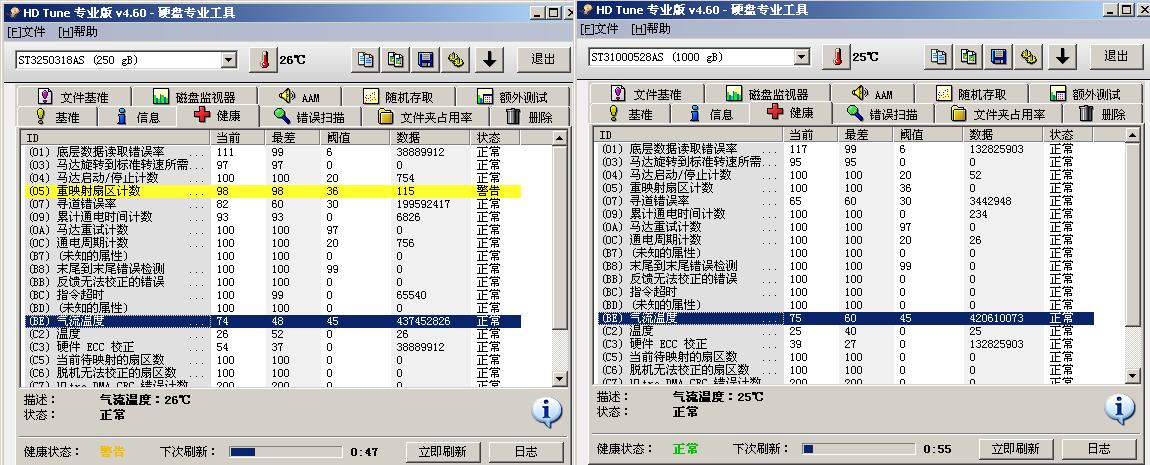1150x465 pixels.
Task: Open 文件 menu in right window
Action: click(599, 29)
